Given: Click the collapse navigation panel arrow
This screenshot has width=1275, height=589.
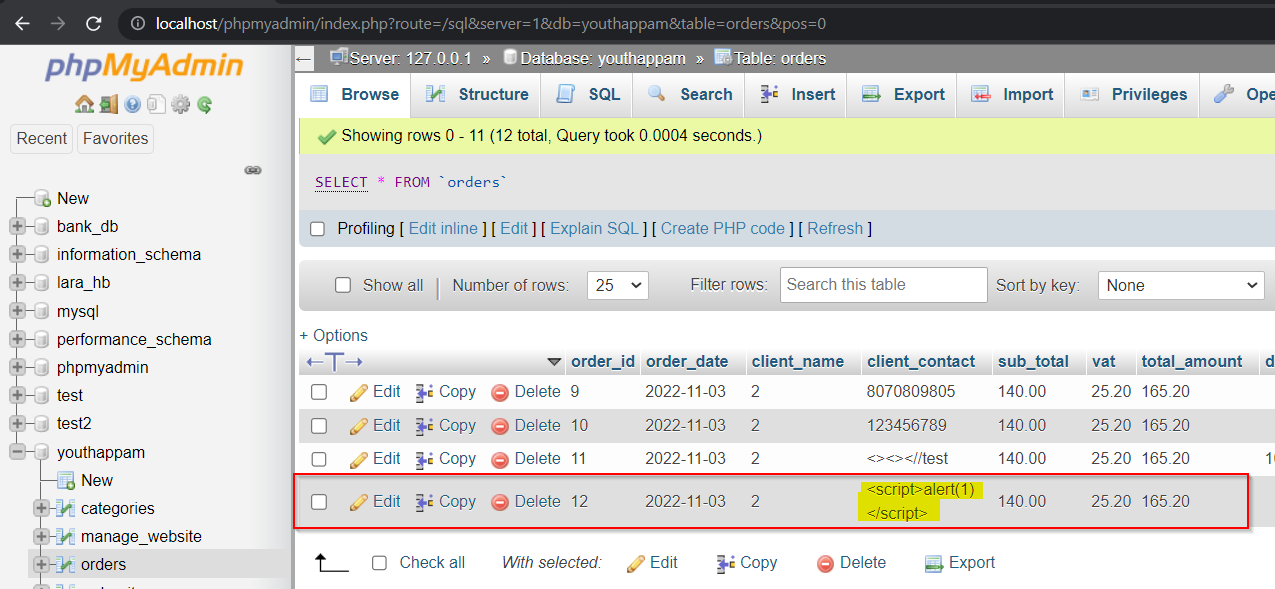Looking at the screenshot, I should (x=304, y=58).
